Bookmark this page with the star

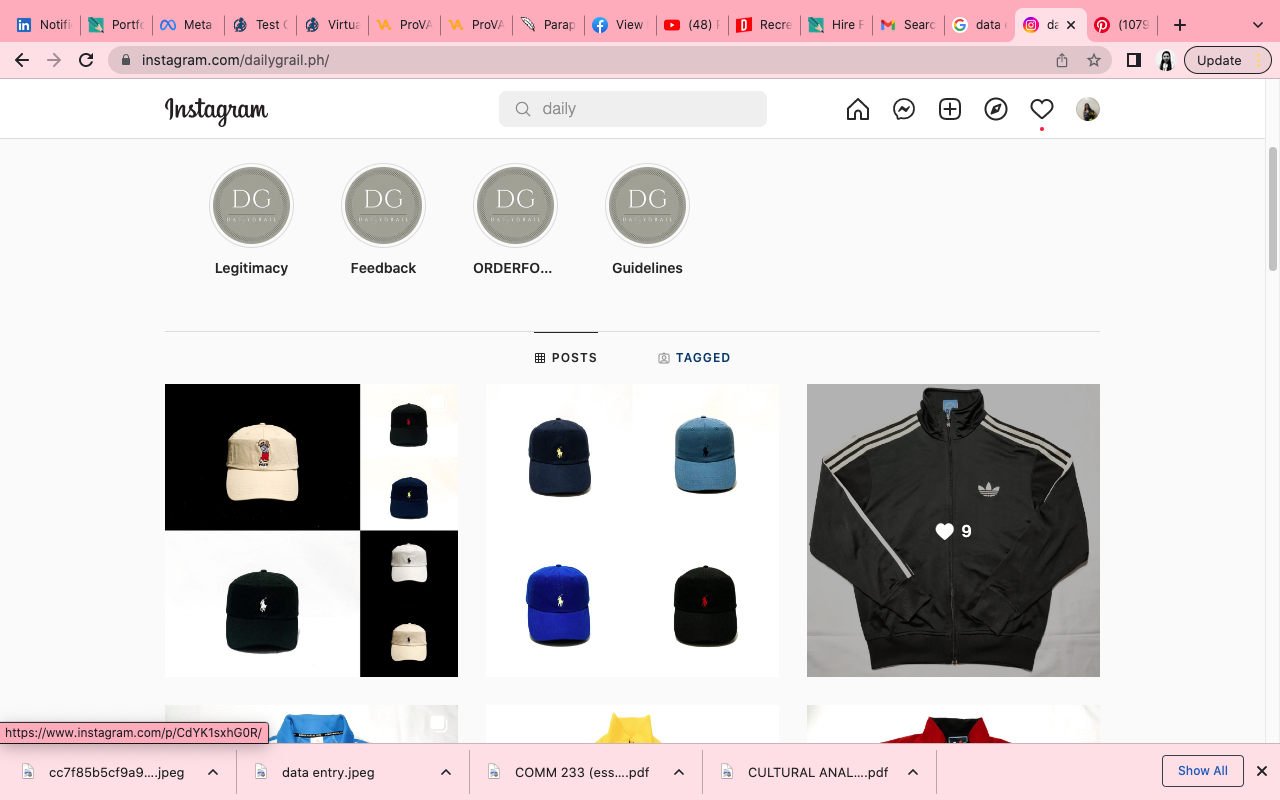click(x=1094, y=60)
